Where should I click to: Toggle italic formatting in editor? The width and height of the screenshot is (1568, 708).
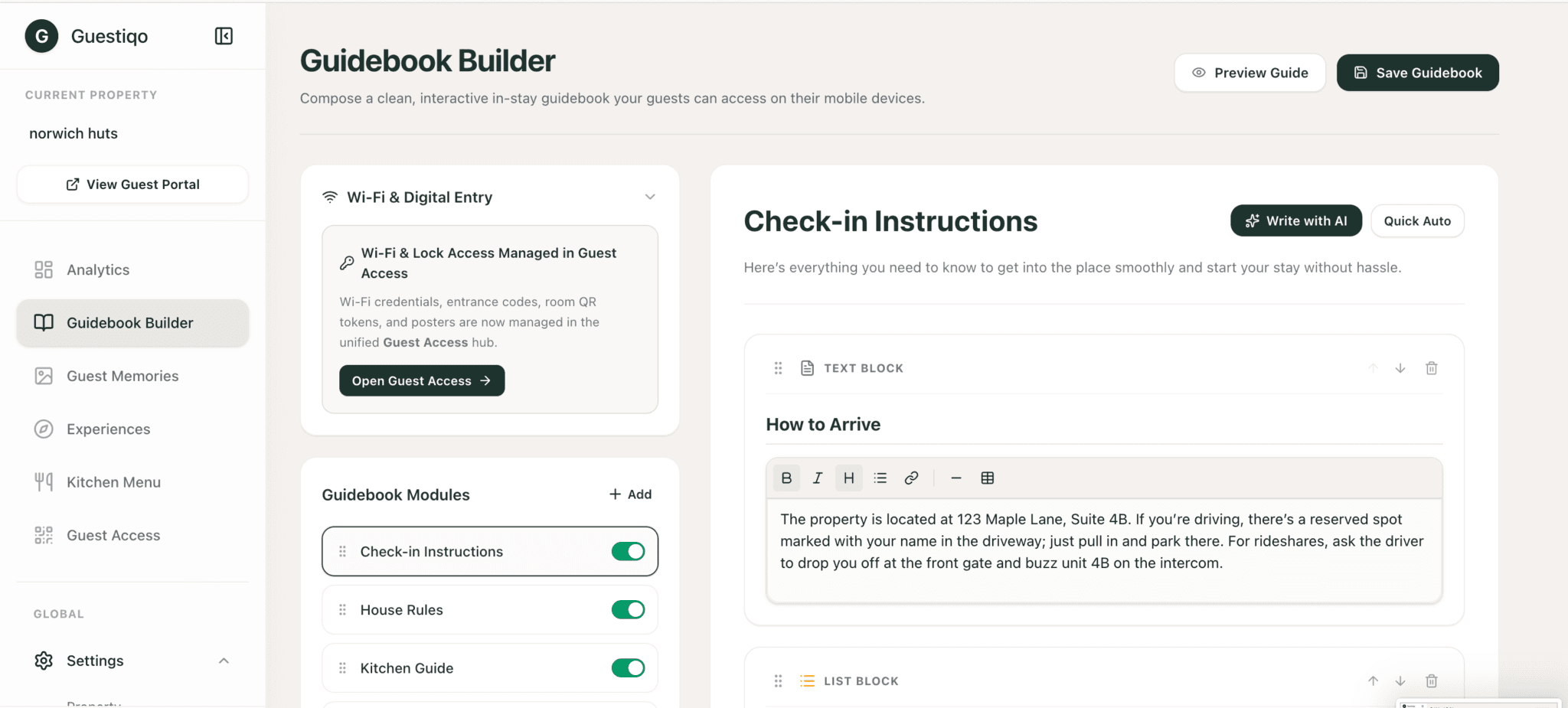(x=818, y=478)
